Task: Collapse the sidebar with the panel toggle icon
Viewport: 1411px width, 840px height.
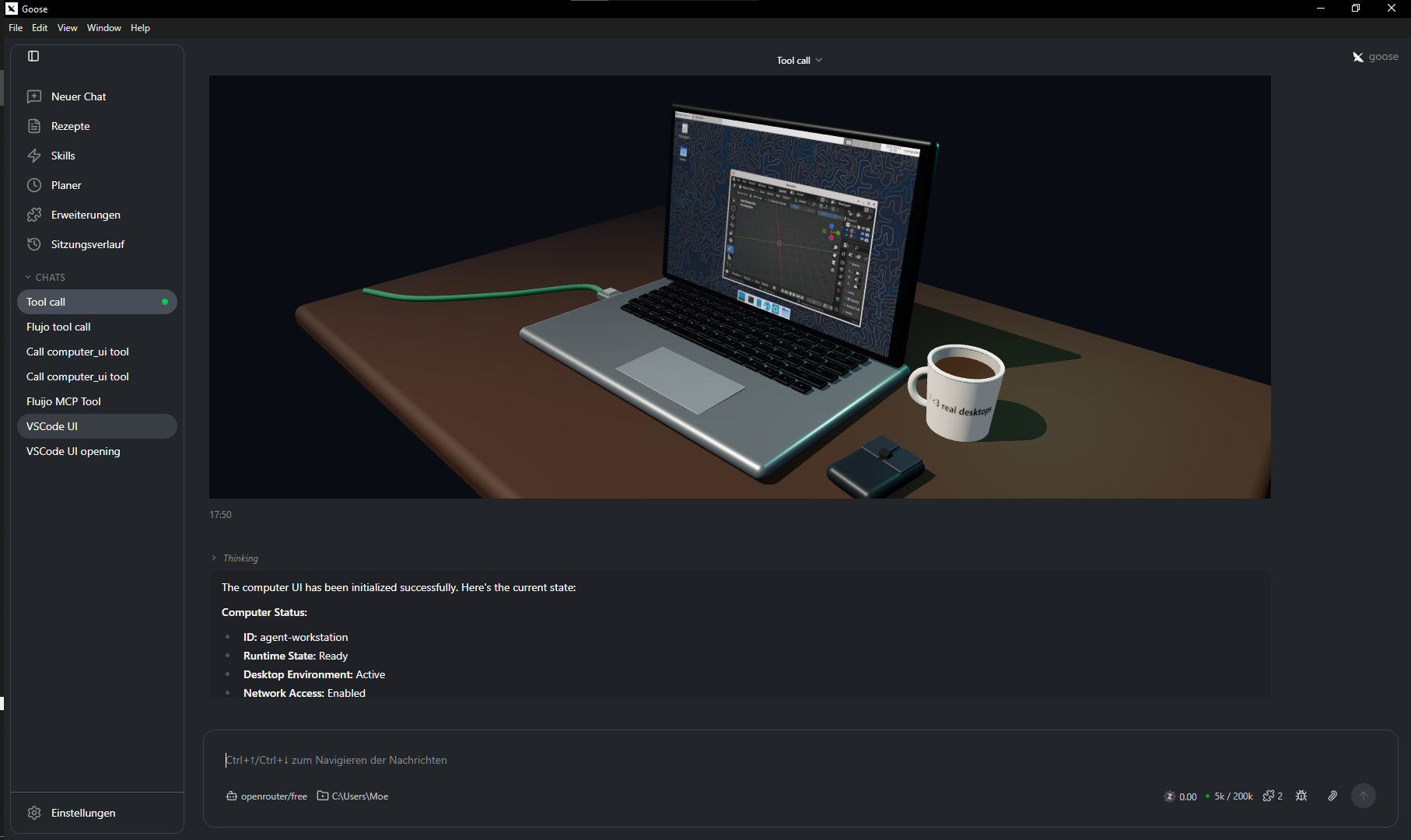Action: click(33, 56)
